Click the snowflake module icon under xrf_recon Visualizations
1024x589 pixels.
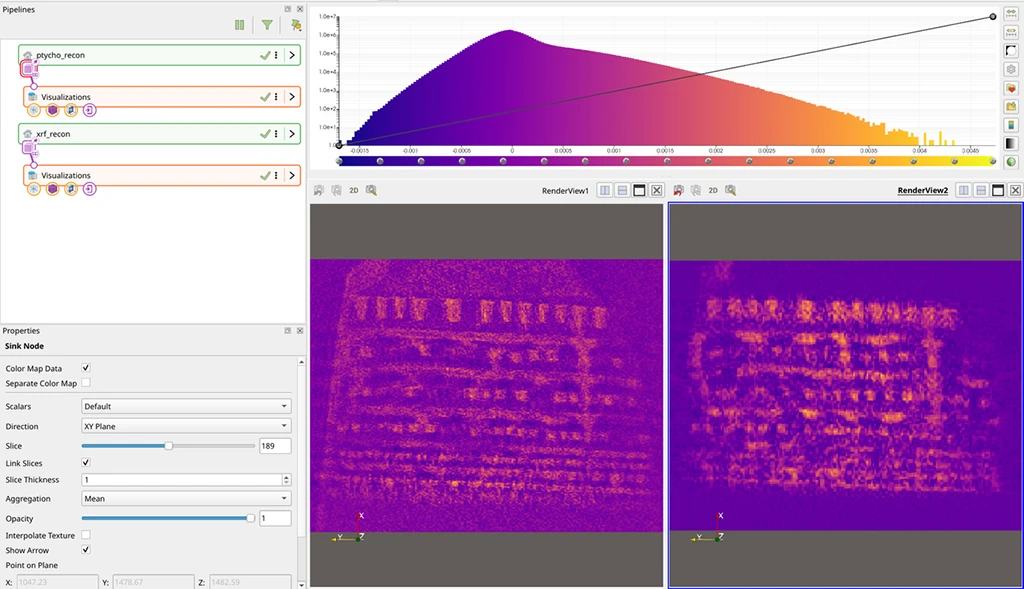point(33,189)
